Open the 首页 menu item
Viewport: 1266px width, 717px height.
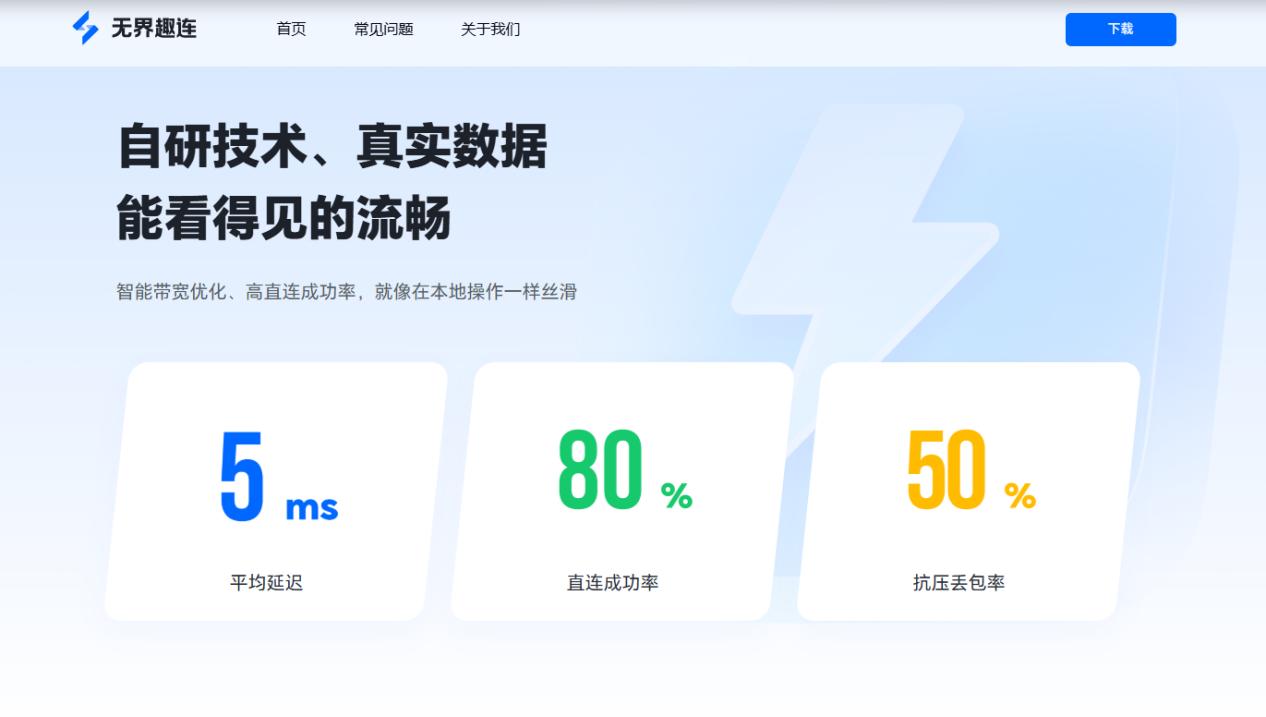coord(290,30)
